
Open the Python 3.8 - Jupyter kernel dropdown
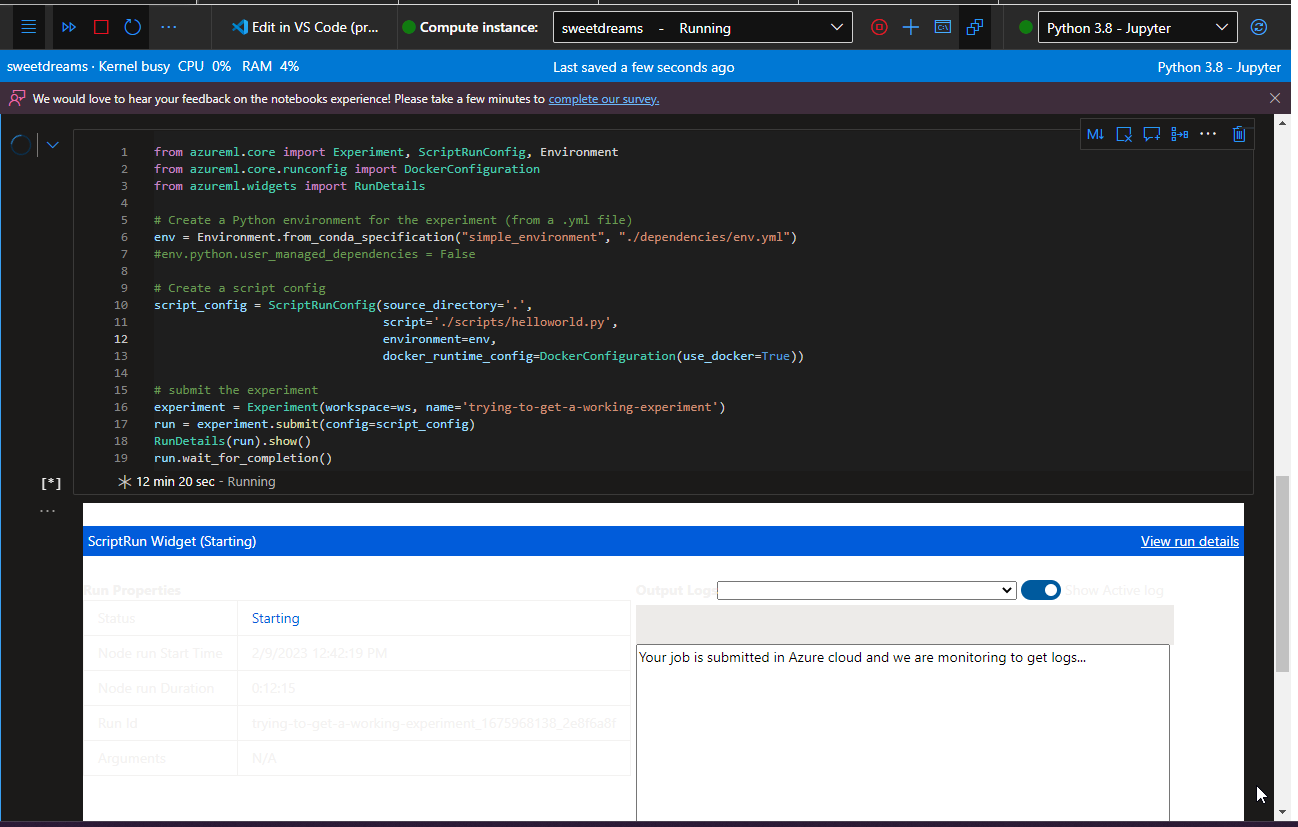coord(1137,27)
